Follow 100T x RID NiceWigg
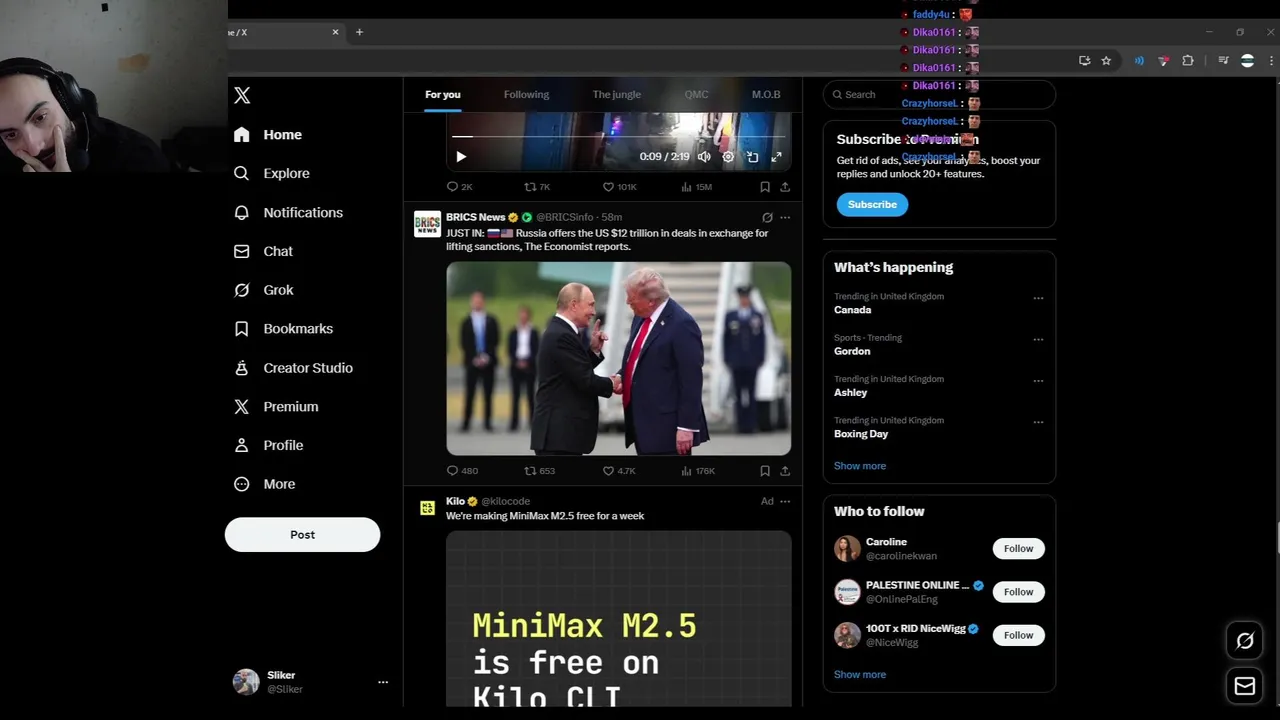Viewport: 1280px width, 720px height. (1018, 635)
